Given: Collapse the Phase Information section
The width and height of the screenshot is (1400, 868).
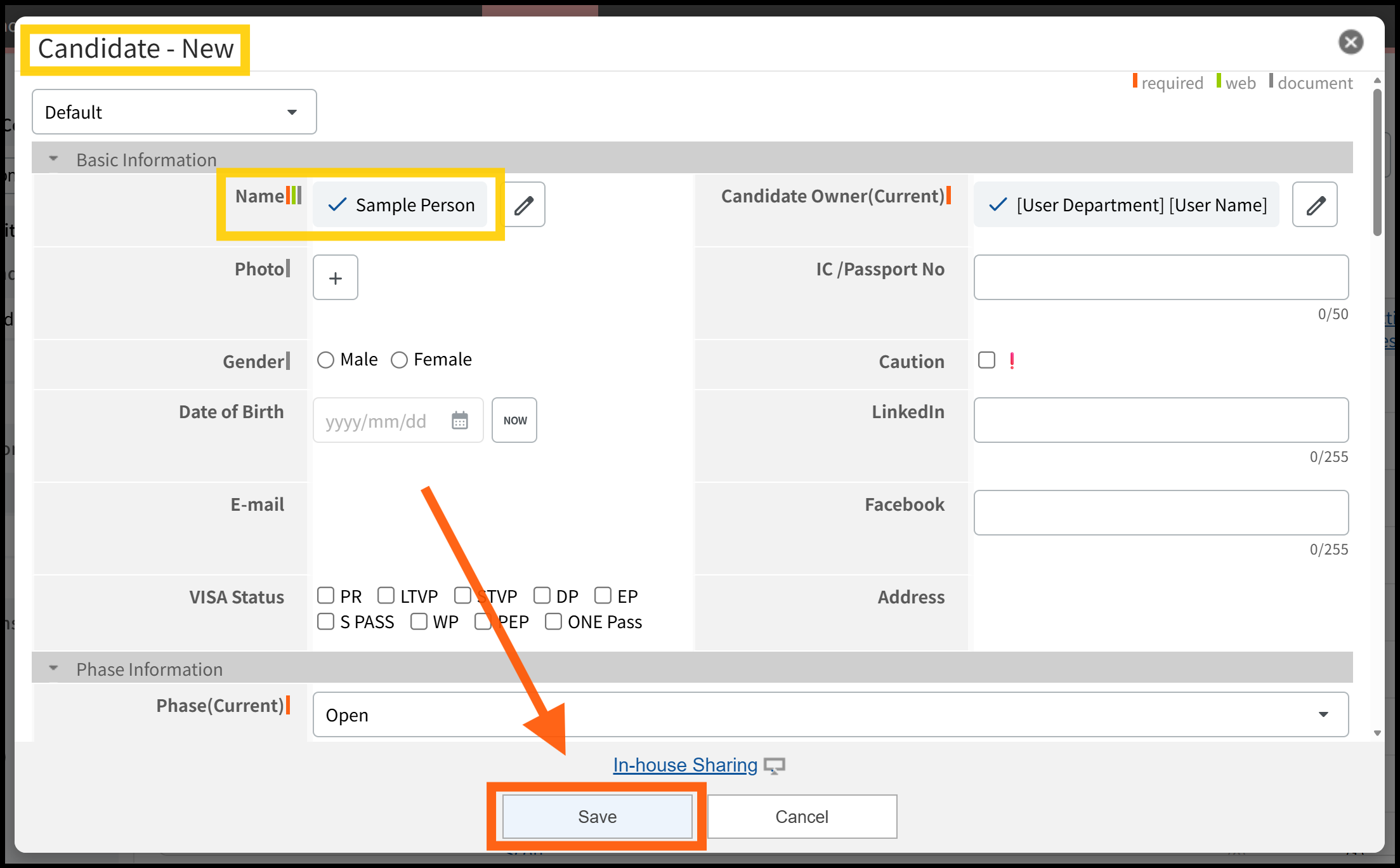Looking at the screenshot, I should 54,668.
